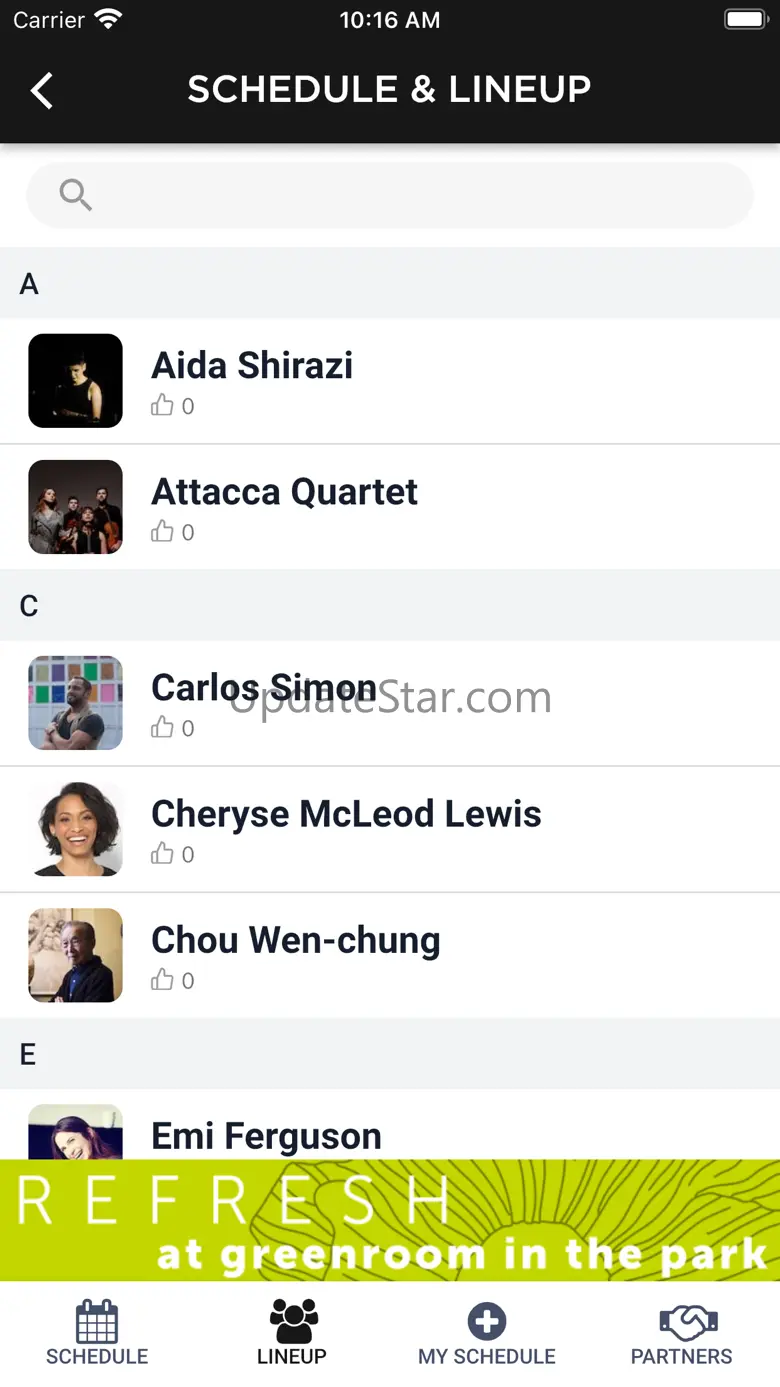Open Cheryse McLeod Lewis artist name
This screenshot has width=780, height=1387.
pos(346,814)
